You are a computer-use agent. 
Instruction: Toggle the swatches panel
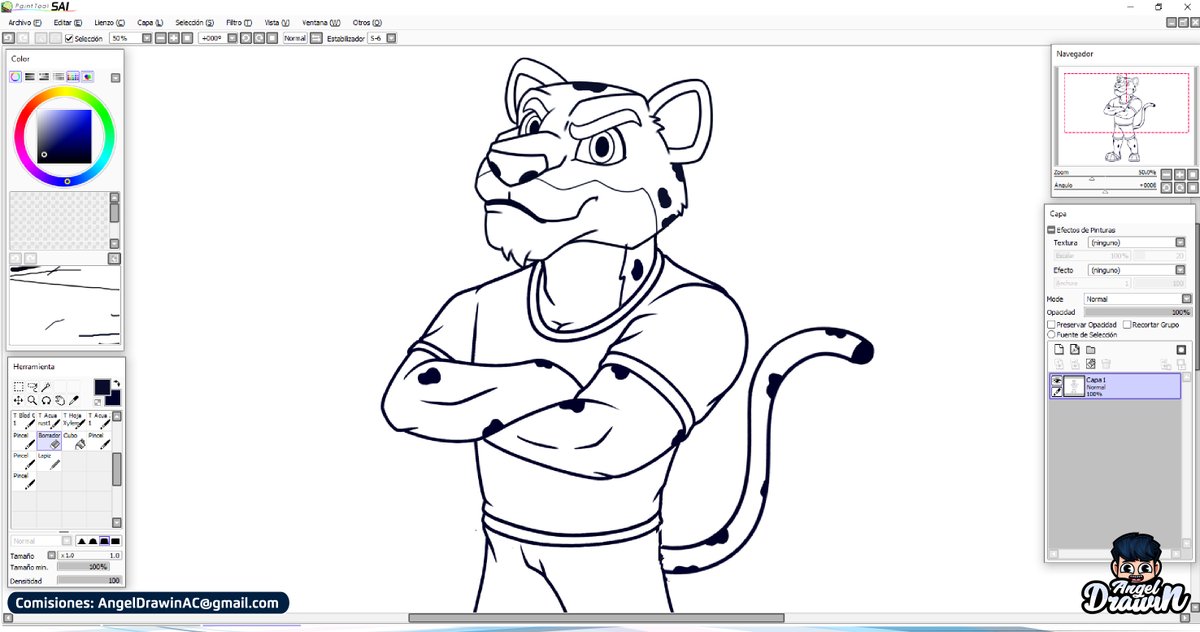tap(73, 77)
